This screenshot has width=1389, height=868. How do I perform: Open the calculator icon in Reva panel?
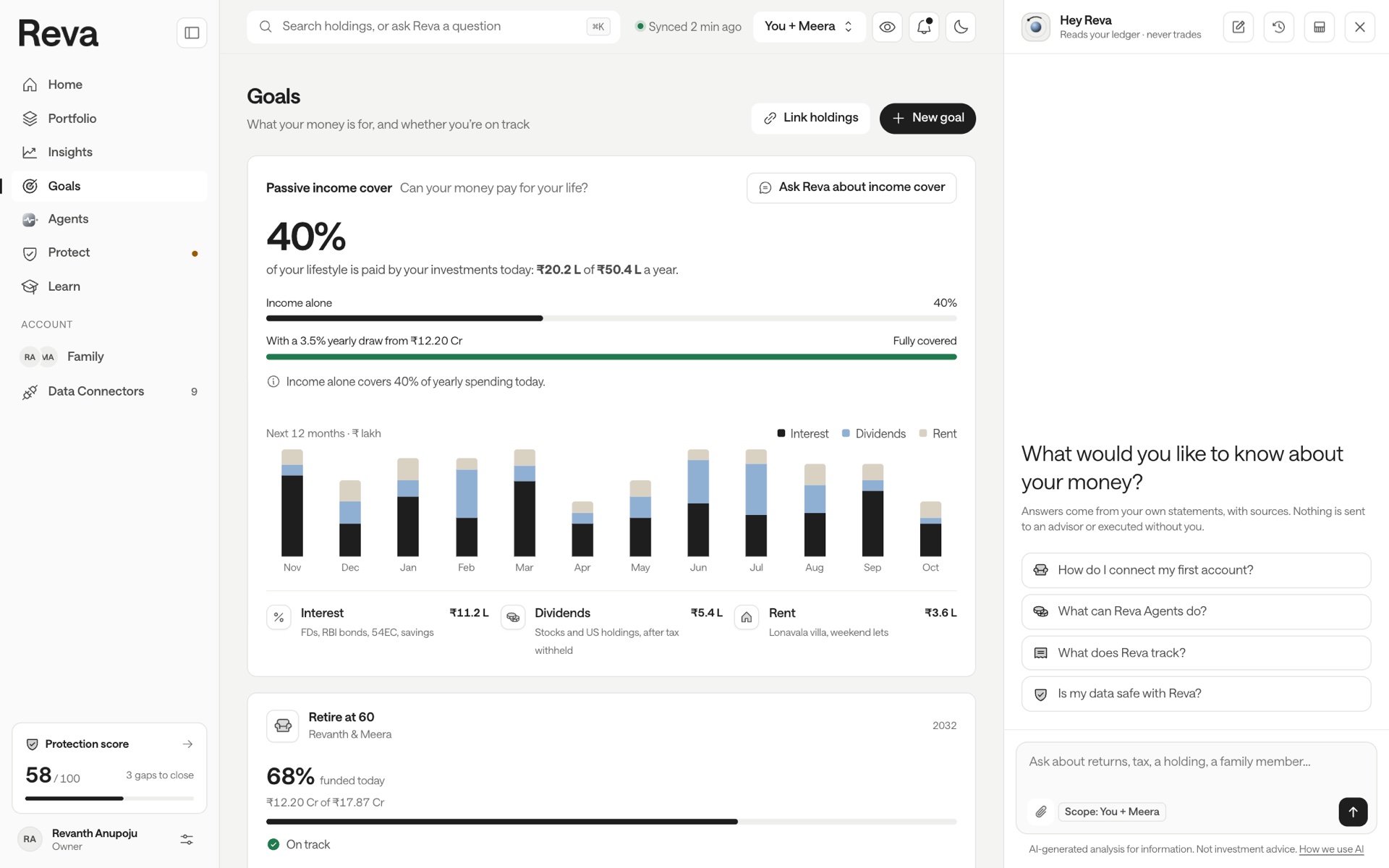click(x=1319, y=27)
